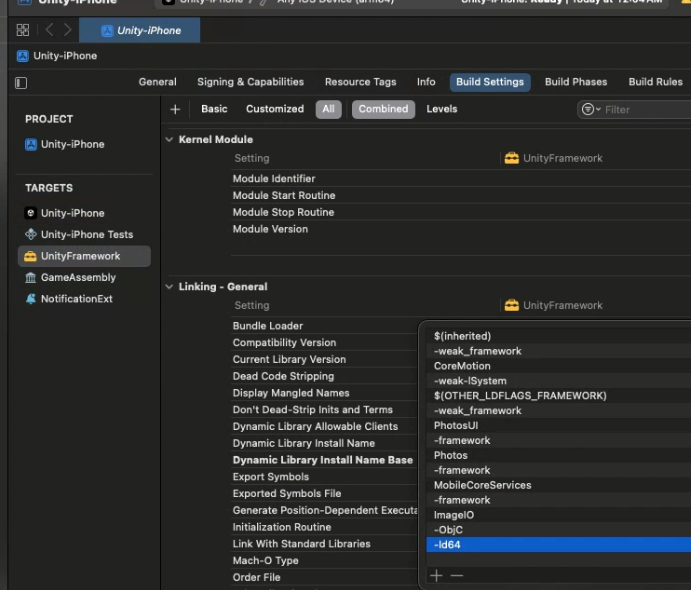
Task: Open the filter options dropdown icon
Action: click(591, 109)
